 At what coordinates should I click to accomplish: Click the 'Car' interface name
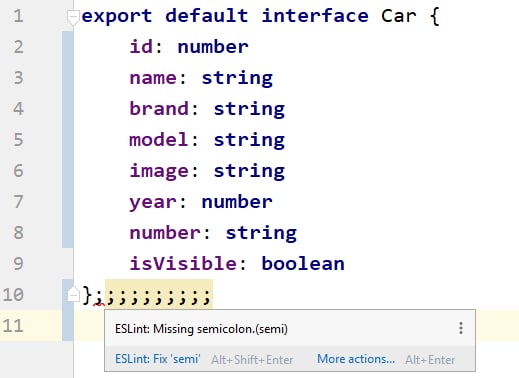399,16
